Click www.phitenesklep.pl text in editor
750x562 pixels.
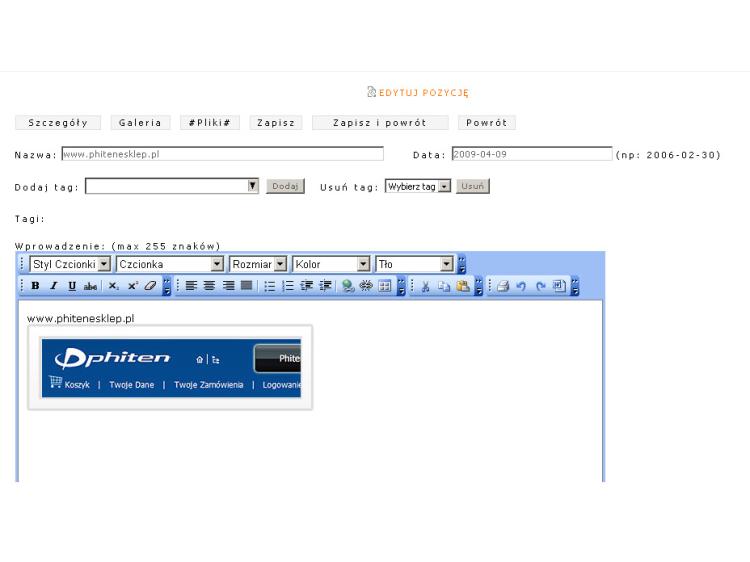tap(80, 318)
